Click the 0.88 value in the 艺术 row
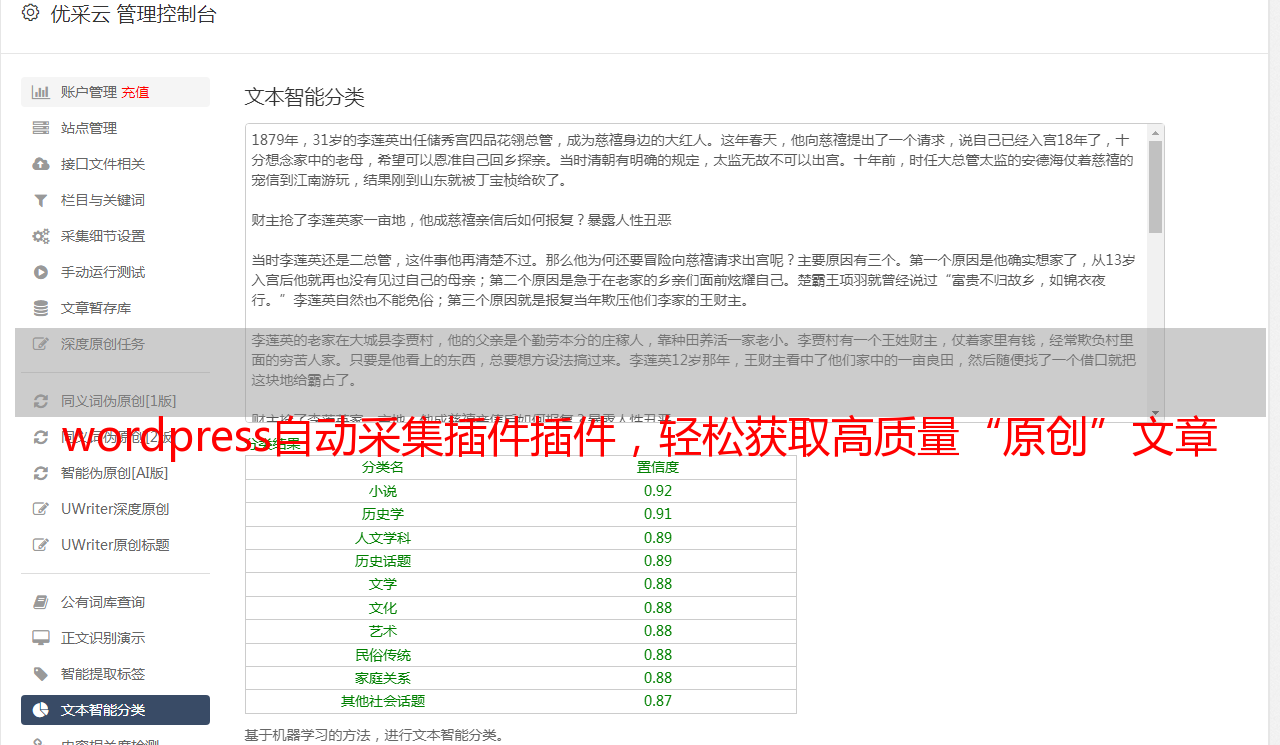 (x=658, y=631)
